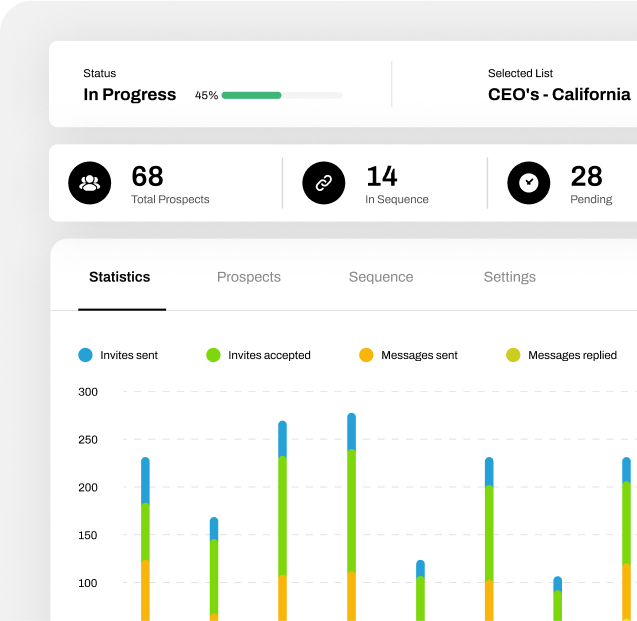Click the In Sequence label
This screenshot has width=637, height=621.
tap(397, 199)
